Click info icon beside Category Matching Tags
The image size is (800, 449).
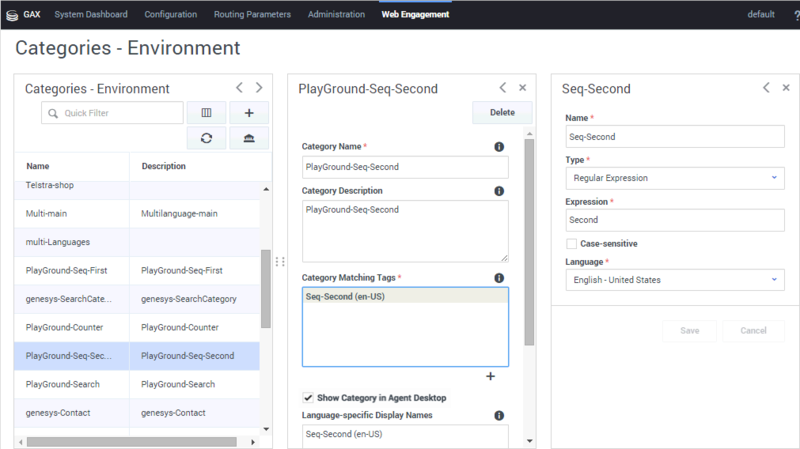[x=499, y=278]
